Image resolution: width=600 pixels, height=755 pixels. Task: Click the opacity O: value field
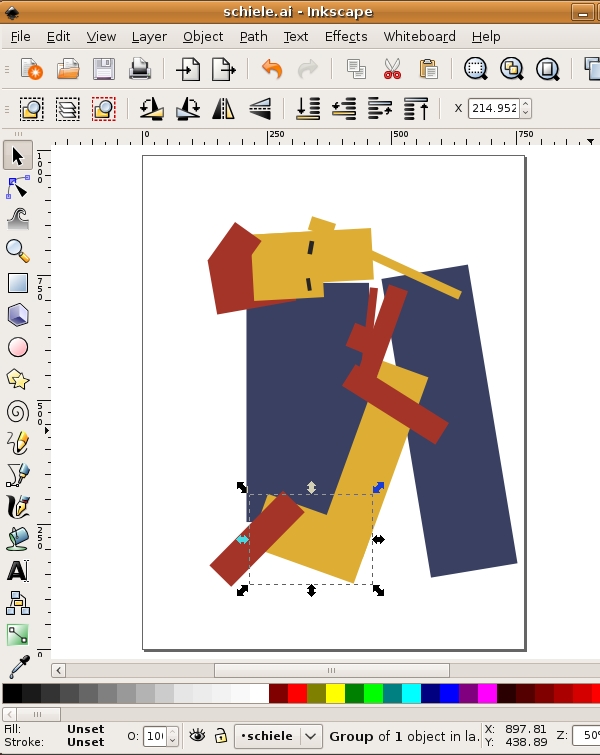click(154, 736)
